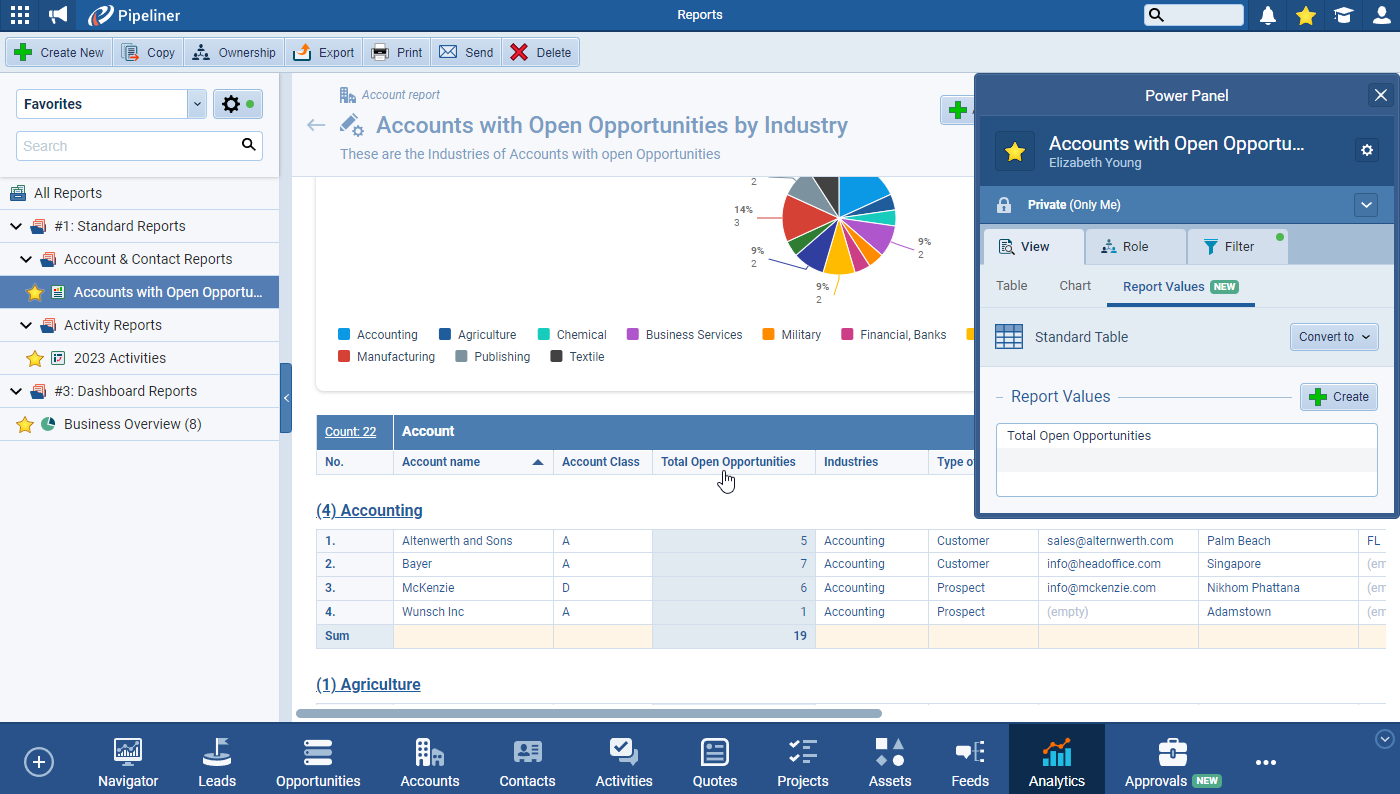Collapse the Activity Reports tree folder

[27, 325]
